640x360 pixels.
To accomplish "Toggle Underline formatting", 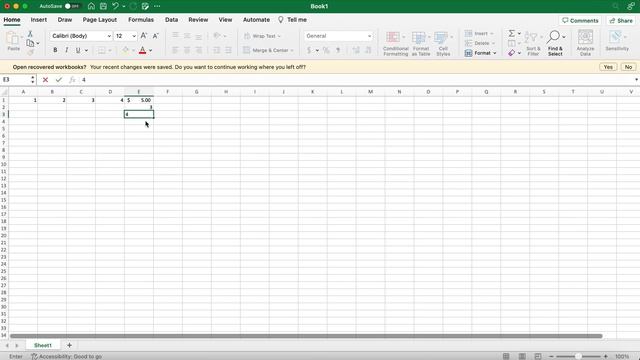I will [78, 50].
